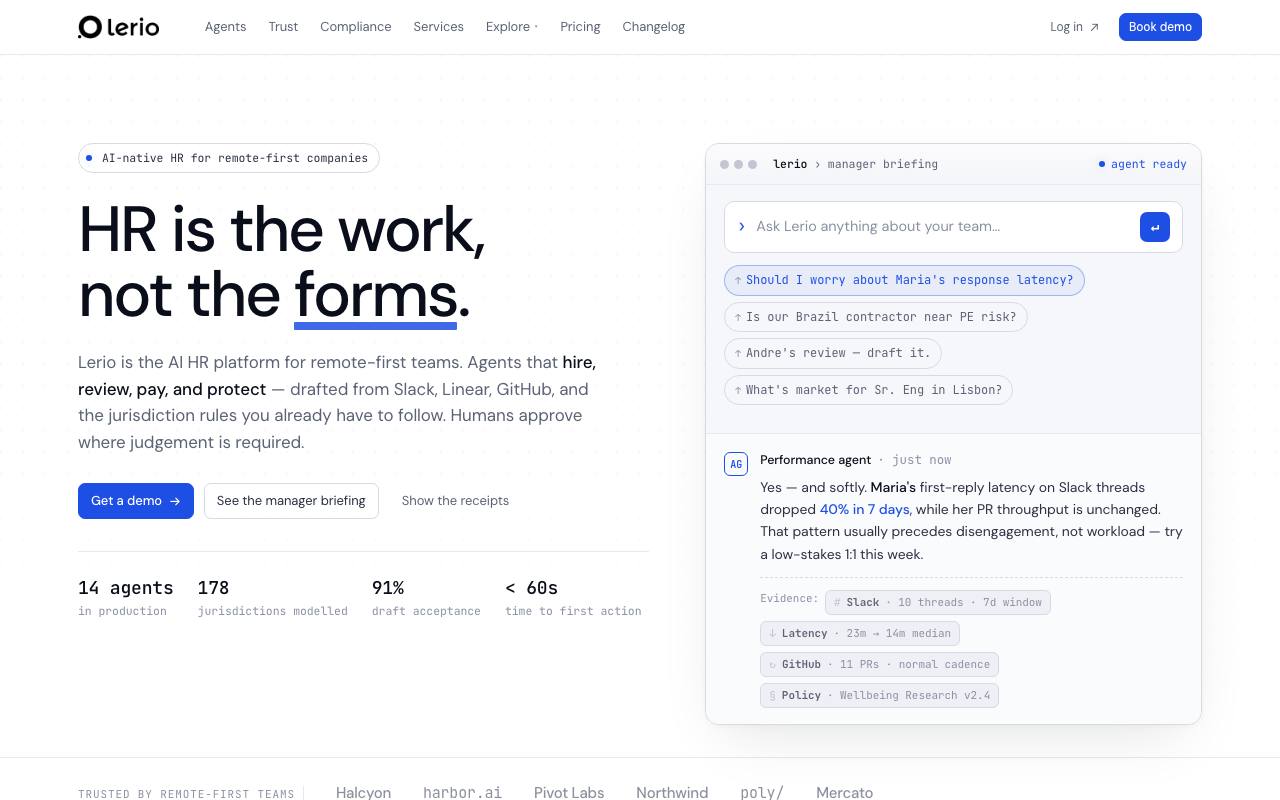Choose the Brazil contractor PE risk prompt
1280x800 pixels.
(875, 317)
